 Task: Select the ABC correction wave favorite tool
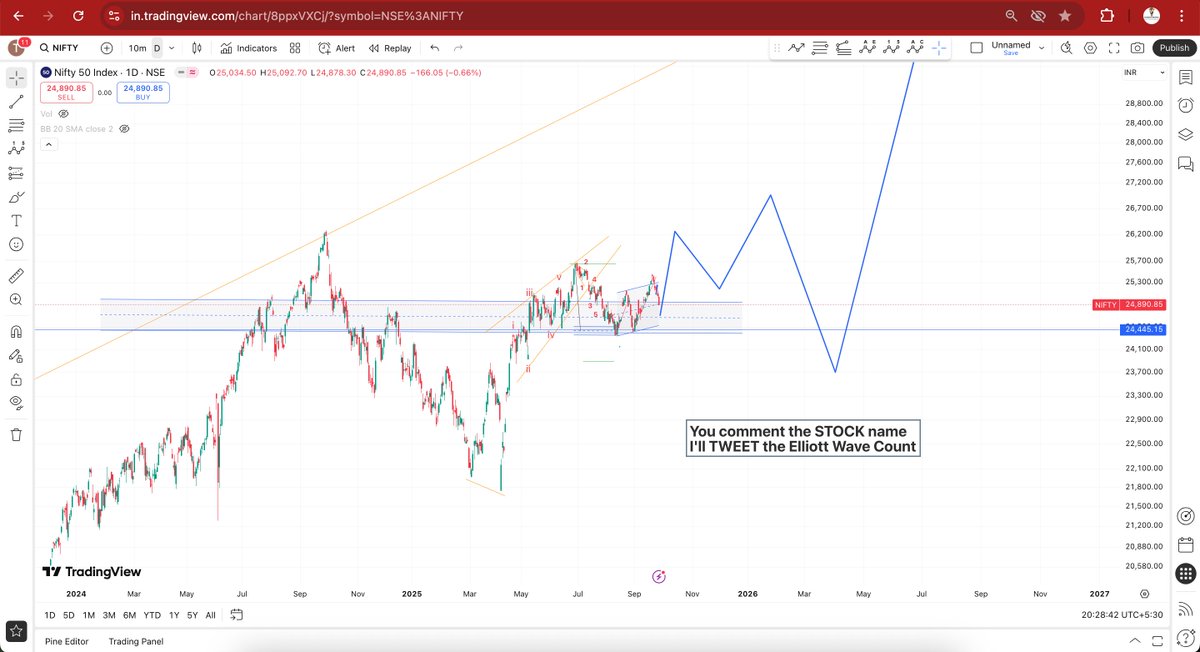click(916, 47)
